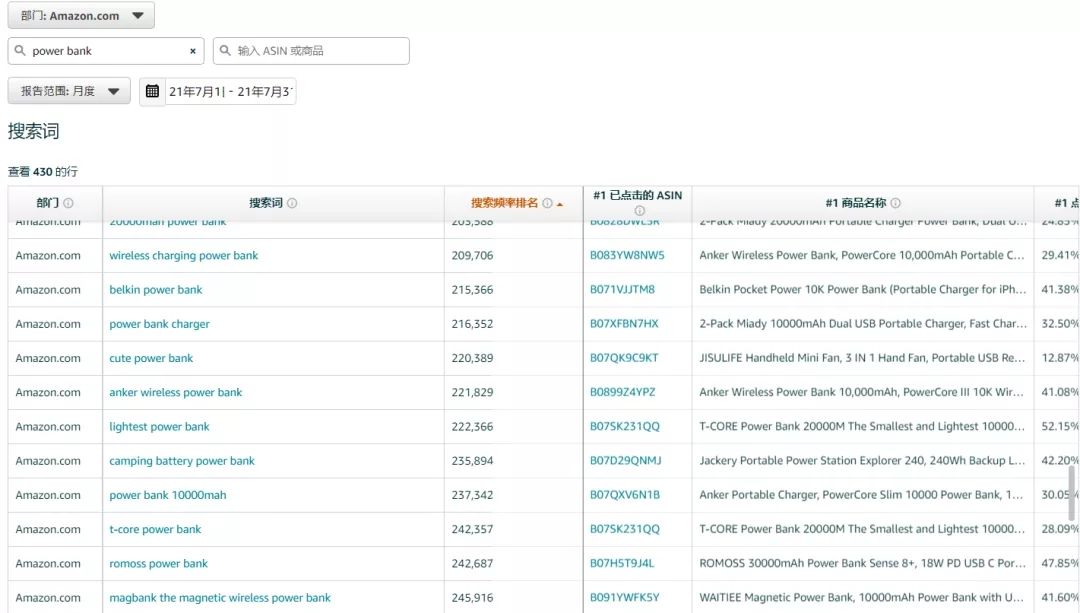
Task: Select click share 41.38% cell
Action: click(1059, 289)
